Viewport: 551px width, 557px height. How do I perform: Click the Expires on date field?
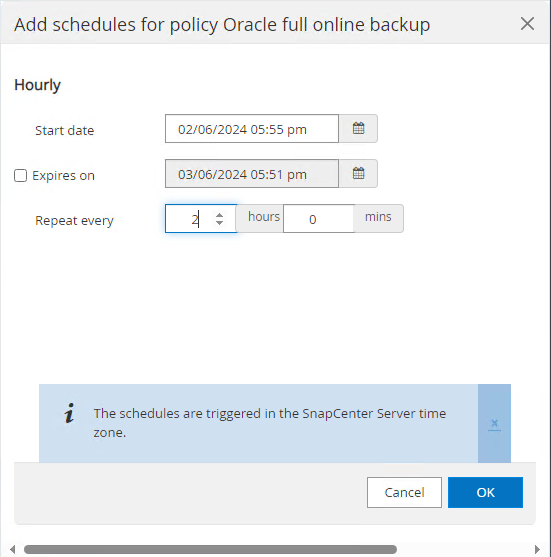point(252,174)
